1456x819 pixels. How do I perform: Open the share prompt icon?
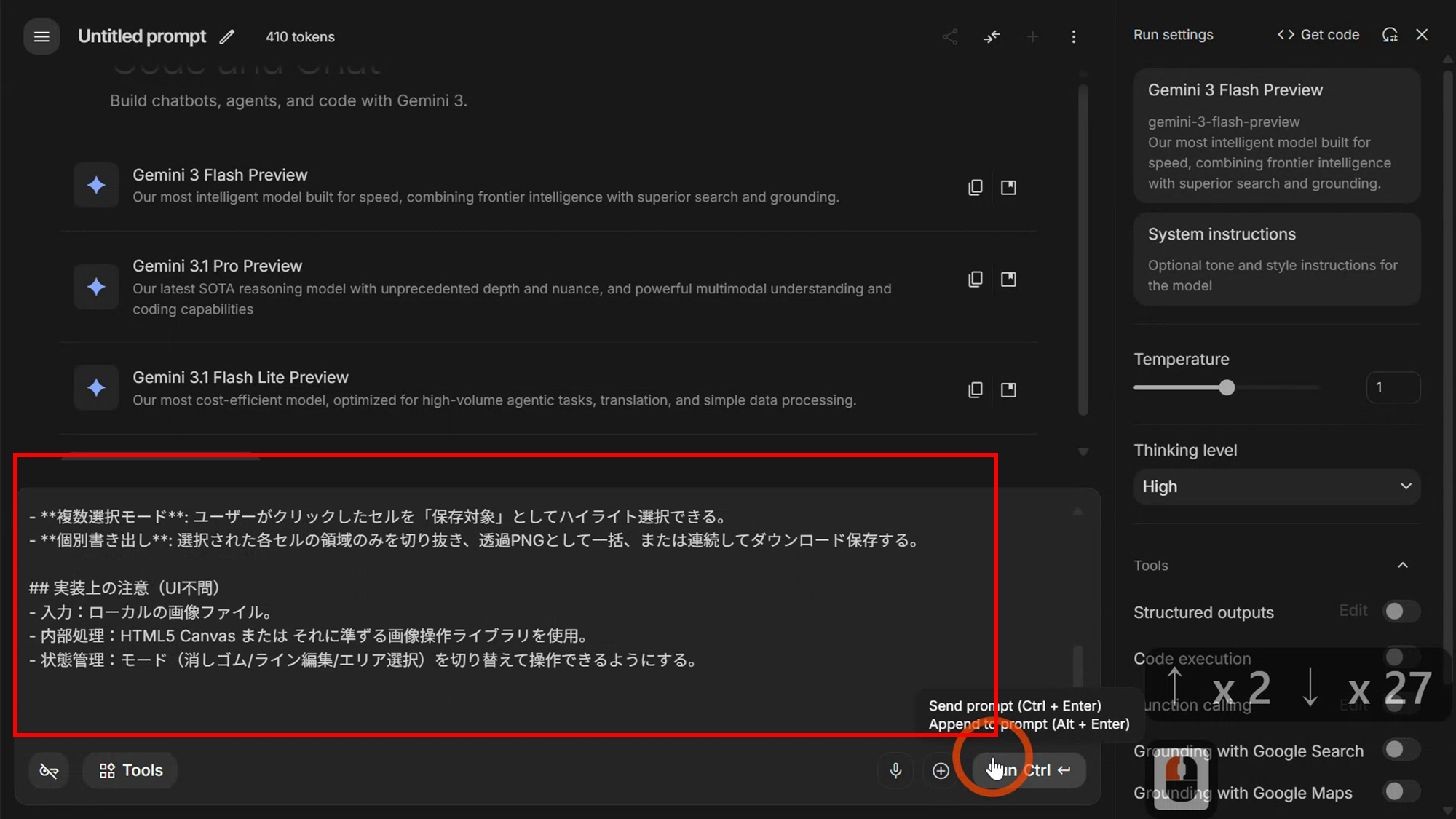(x=950, y=36)
